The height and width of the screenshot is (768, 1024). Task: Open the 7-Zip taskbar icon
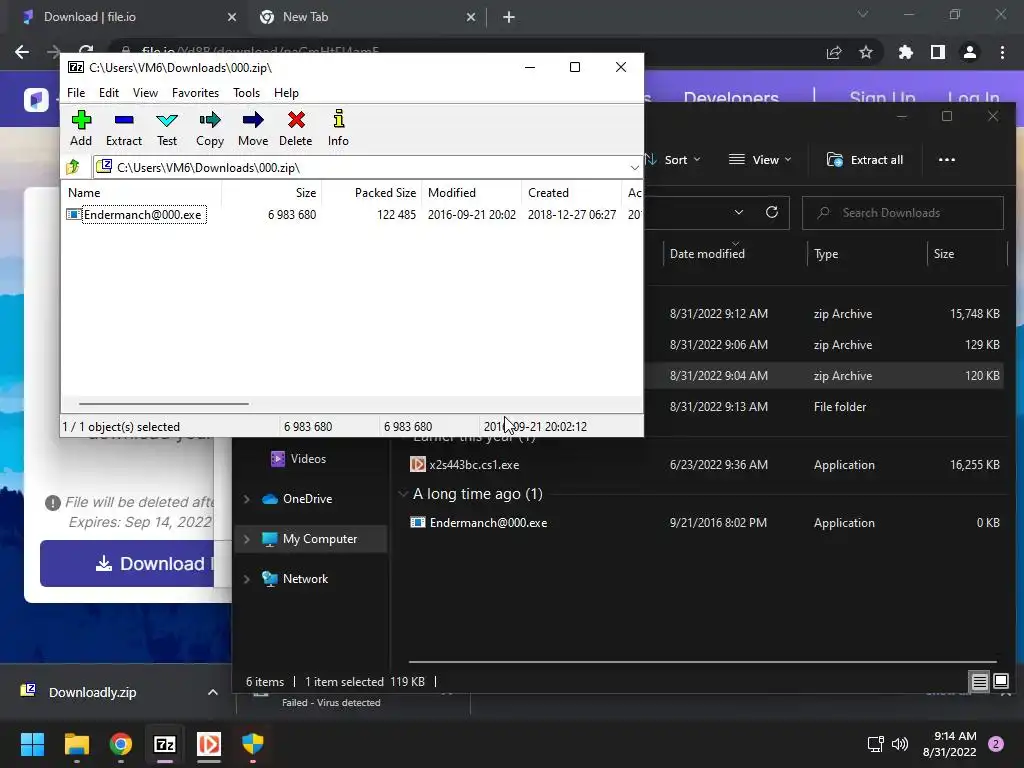point(165,744)
